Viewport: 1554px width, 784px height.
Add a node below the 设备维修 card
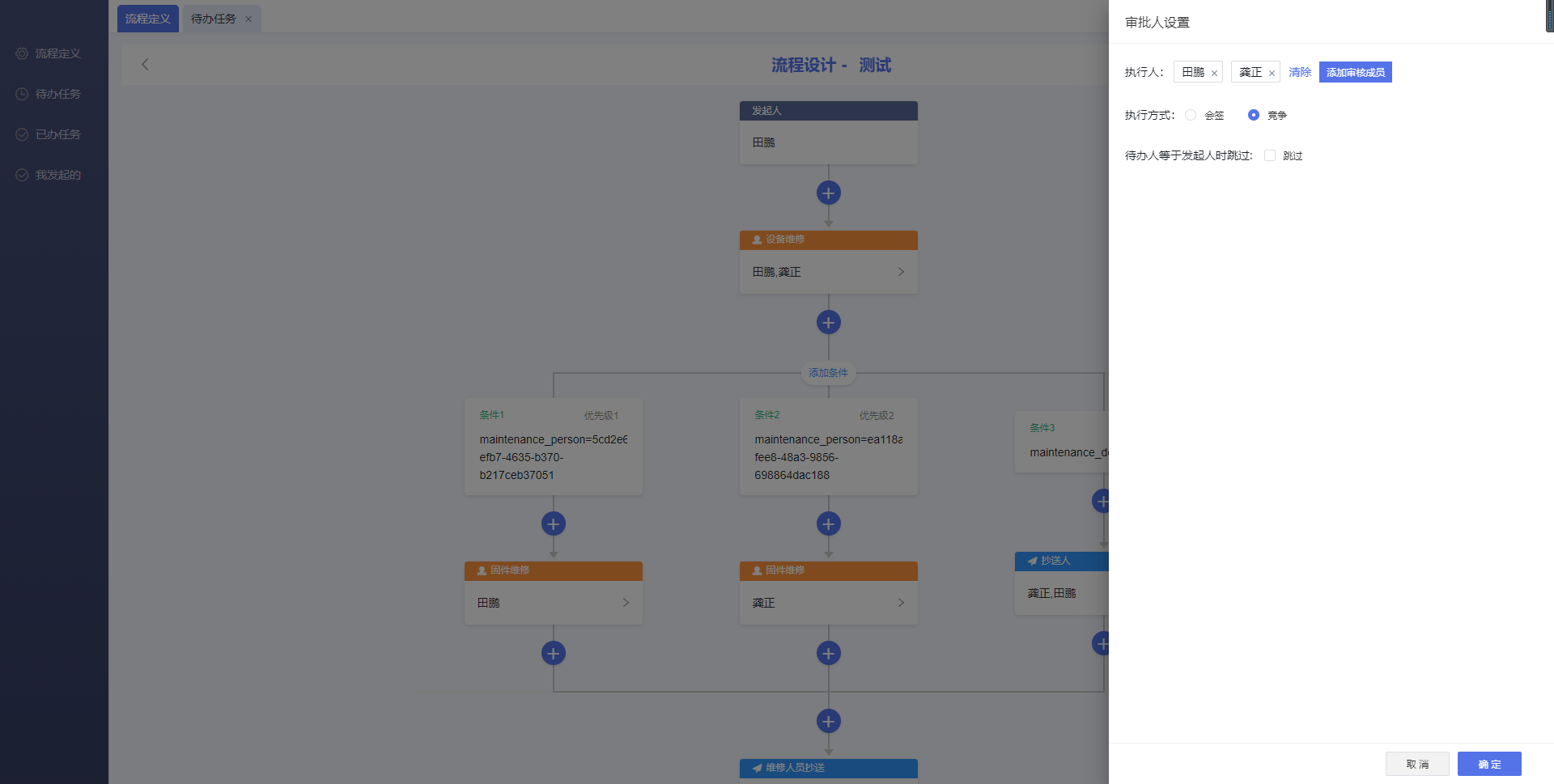828,323
